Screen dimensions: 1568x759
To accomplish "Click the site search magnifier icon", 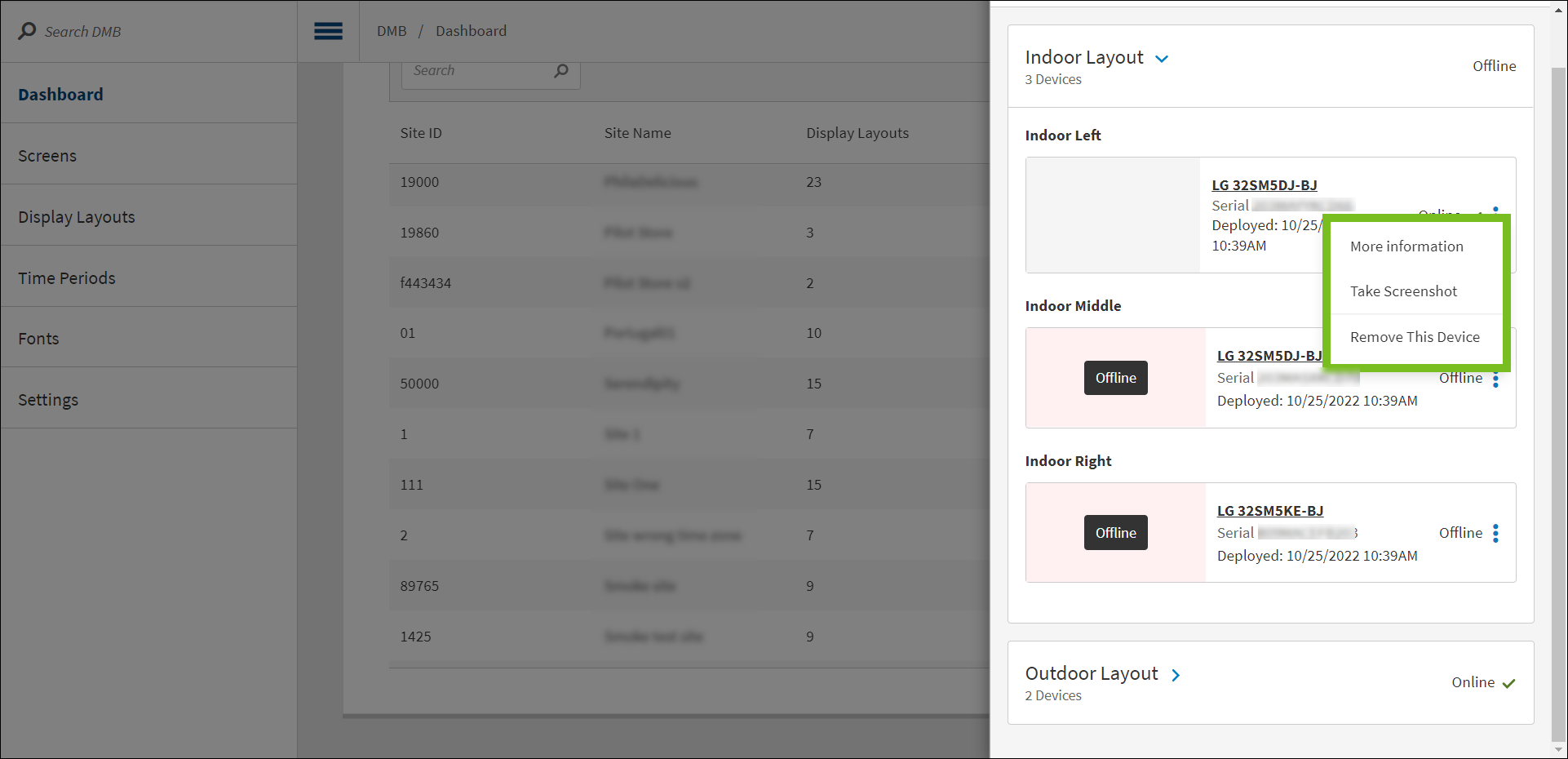I will [561, 71].
